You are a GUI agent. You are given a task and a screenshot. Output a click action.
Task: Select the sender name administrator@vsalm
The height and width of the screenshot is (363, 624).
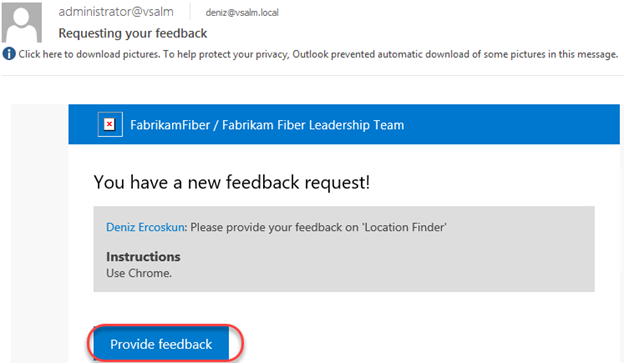tap(116, 12)
